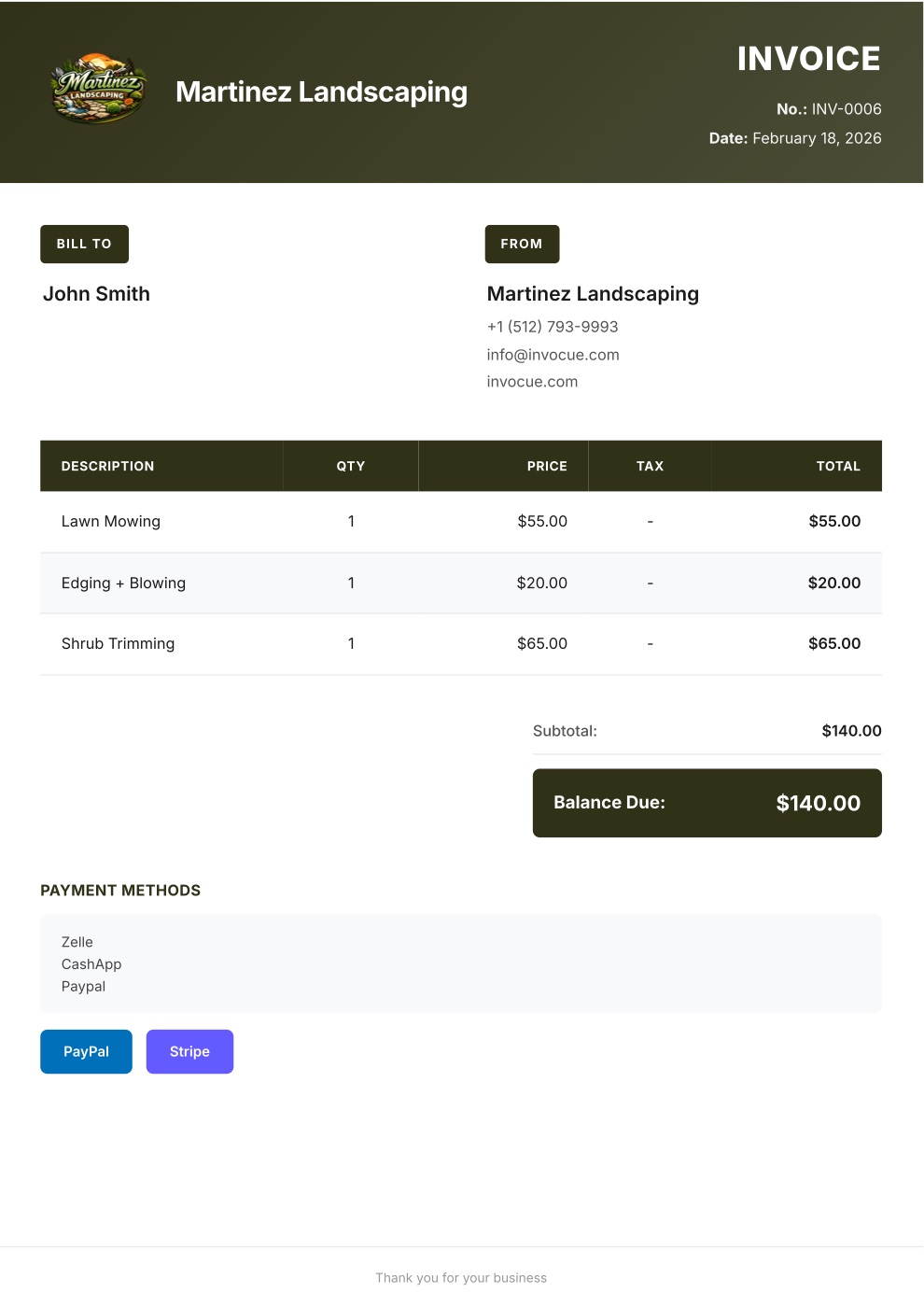Screen dimensions: 924x1307
Task: Click the $65.00 price for Shrub Trimming
Action: (542, 643)
